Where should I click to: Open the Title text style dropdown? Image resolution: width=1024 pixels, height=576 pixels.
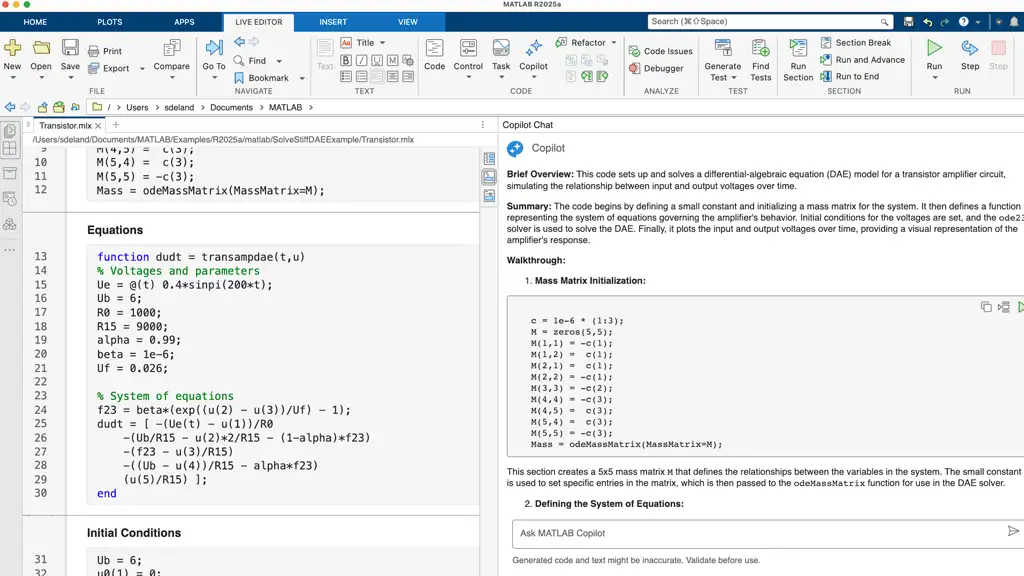[x=381, y=43]
